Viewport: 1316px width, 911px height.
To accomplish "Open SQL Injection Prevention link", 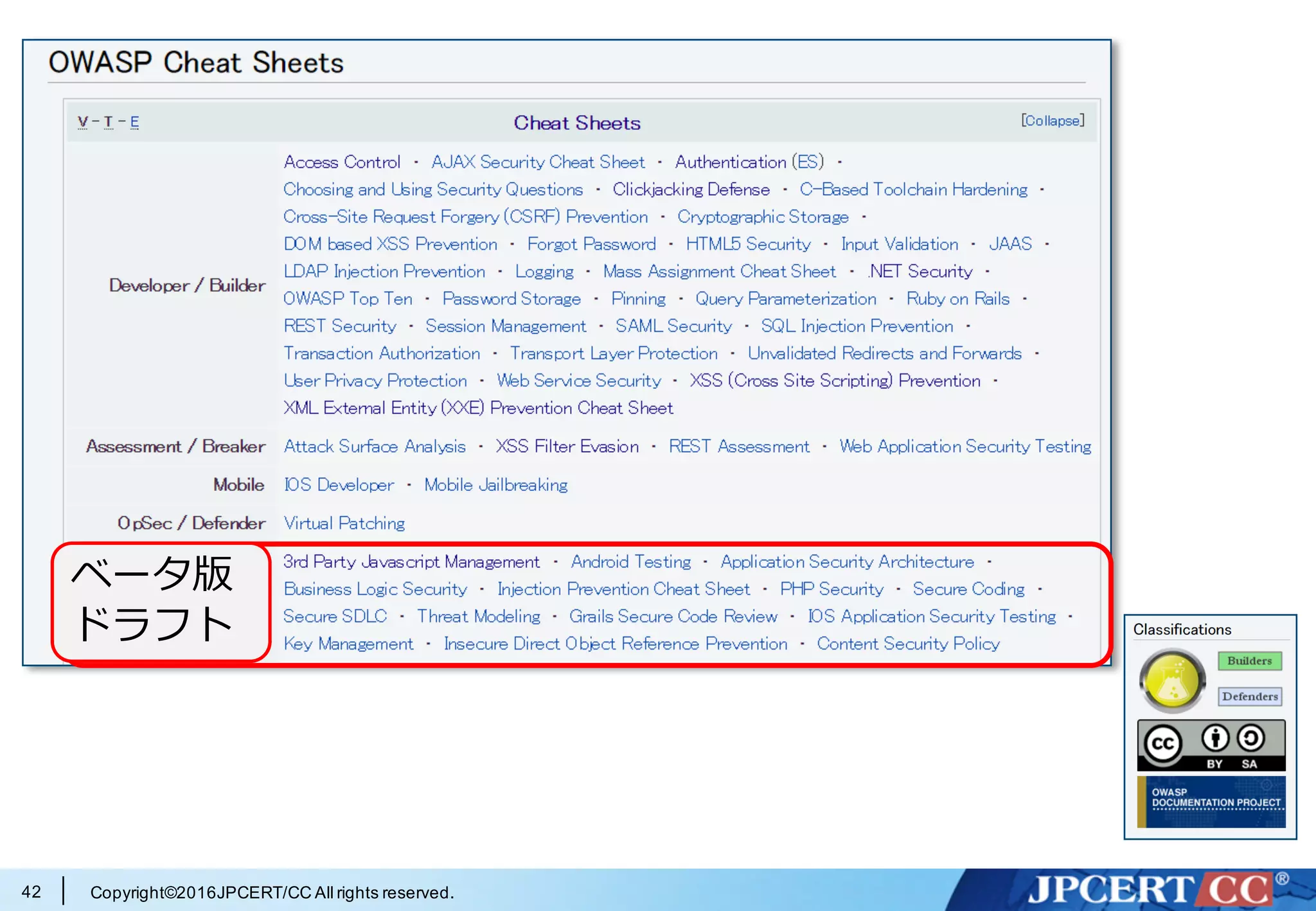I will click(857, 326).
